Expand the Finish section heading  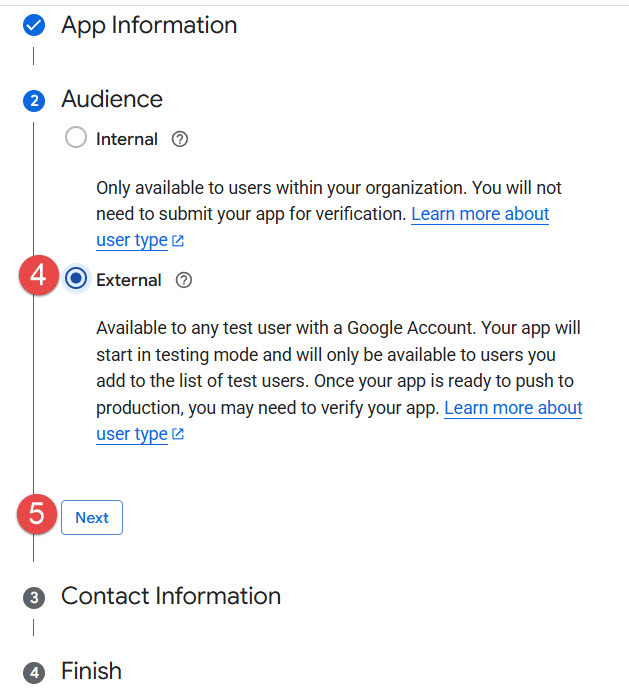click(x=91, y=671)
